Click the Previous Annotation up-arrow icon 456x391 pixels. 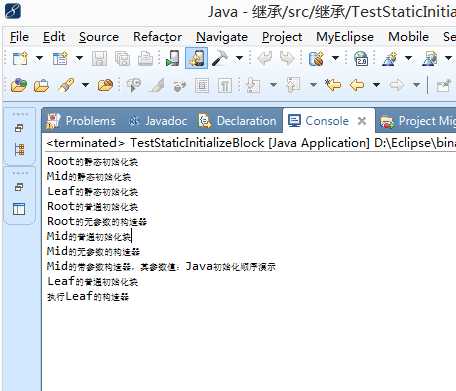tap(294, 85)
